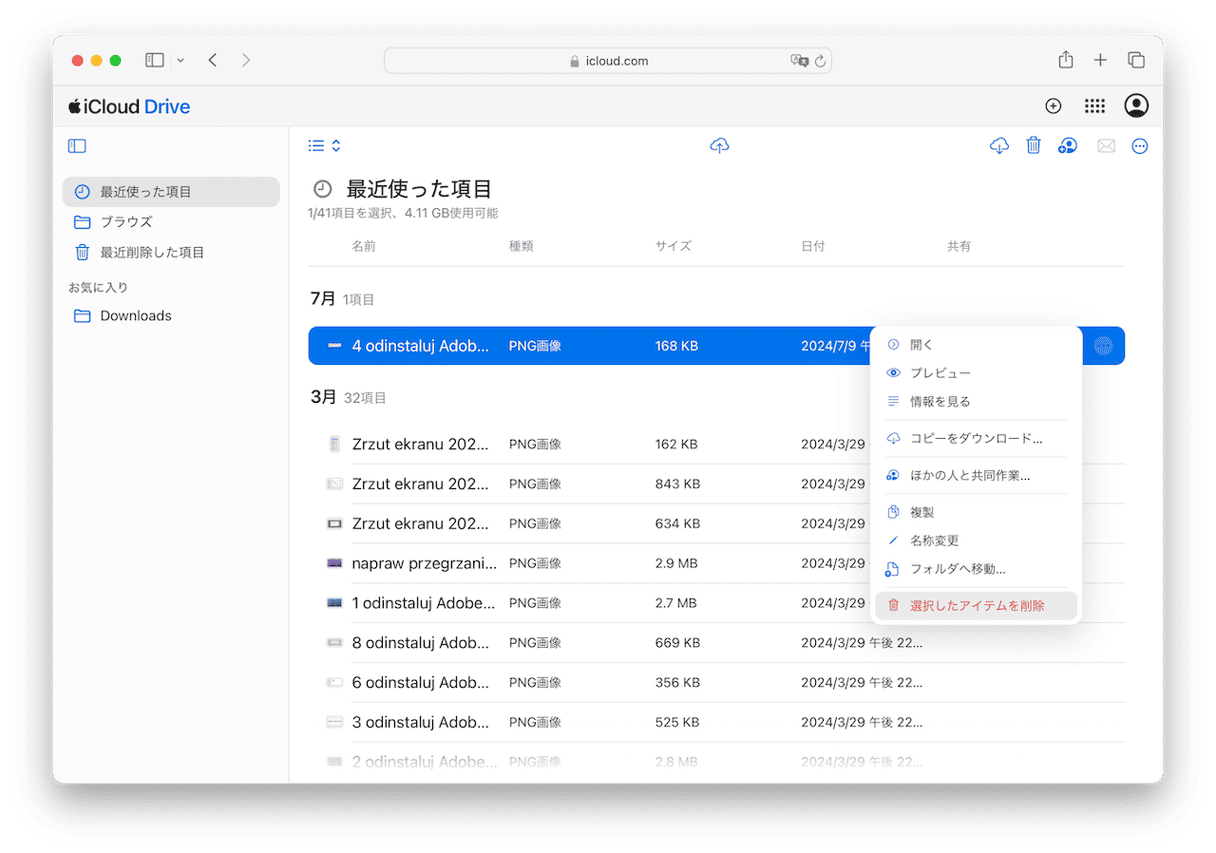Click the upload to iCloud icon
Image resolution: width=1216 pixels, height=853 pixels.
(x=719, y=146)
